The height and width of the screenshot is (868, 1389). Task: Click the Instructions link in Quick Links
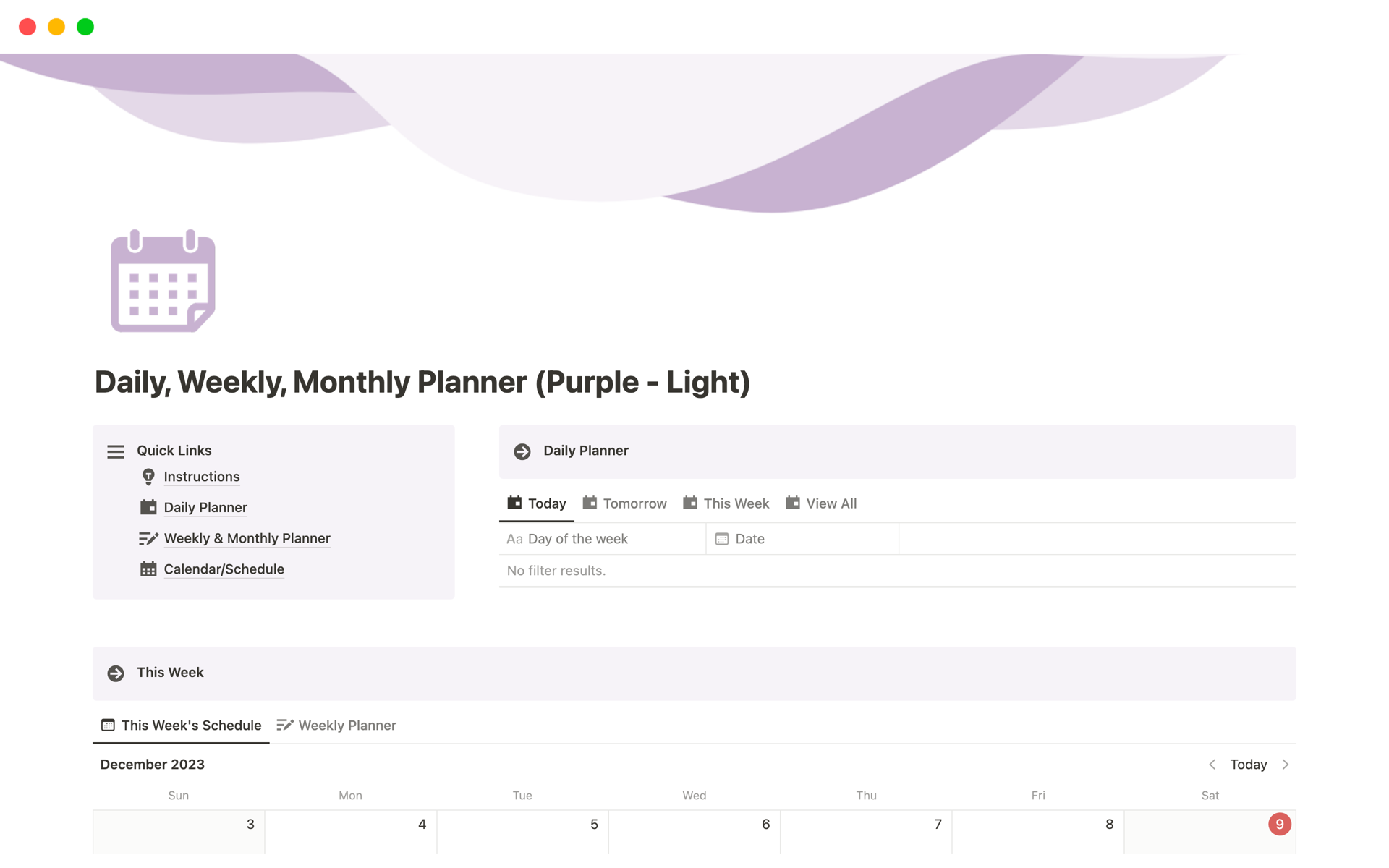[x=201, y=476]
